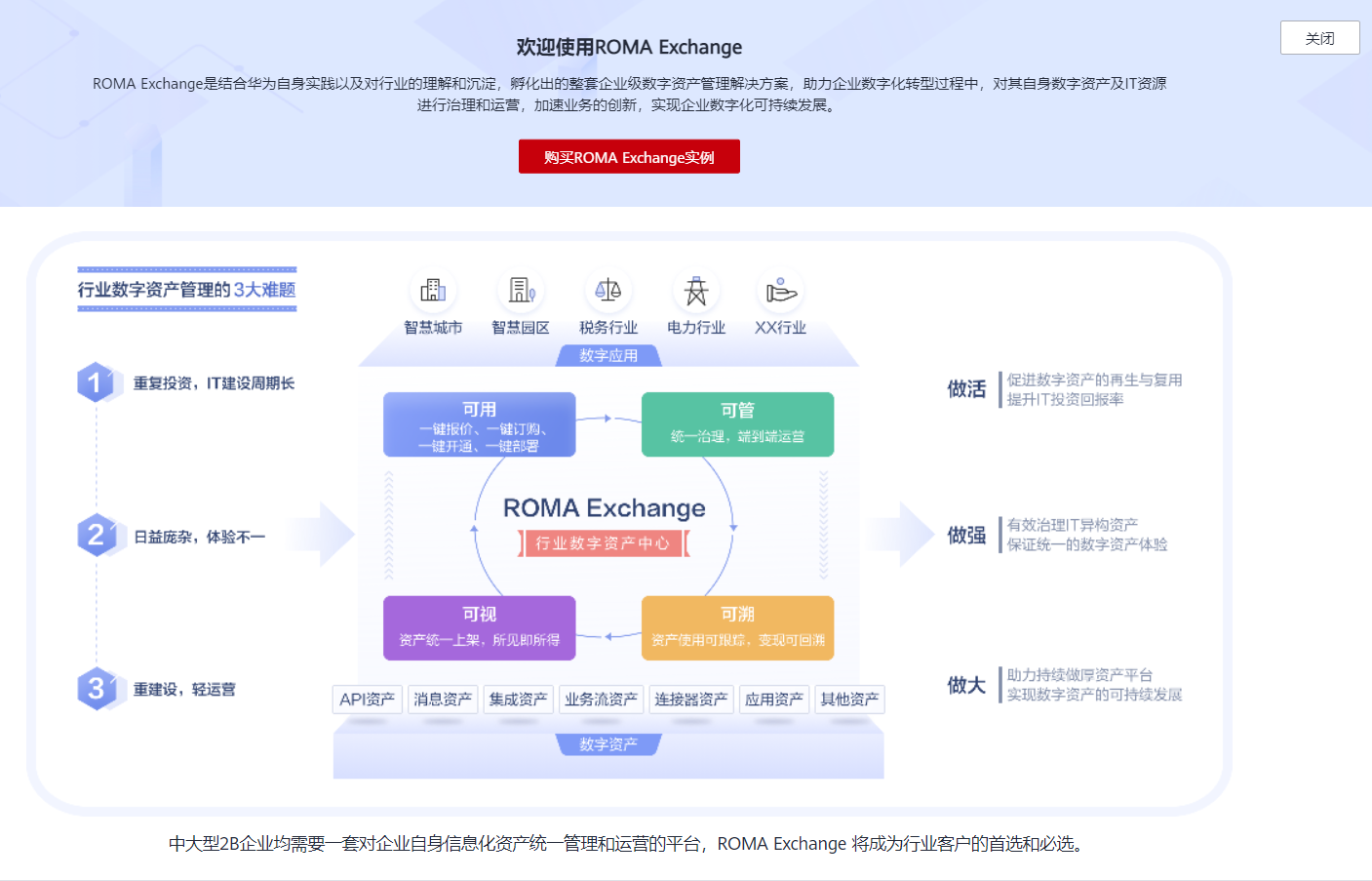The height and width of the screenshot is (881, 1372).
Task: Click the 应用资产 tag
Action: 774,700
